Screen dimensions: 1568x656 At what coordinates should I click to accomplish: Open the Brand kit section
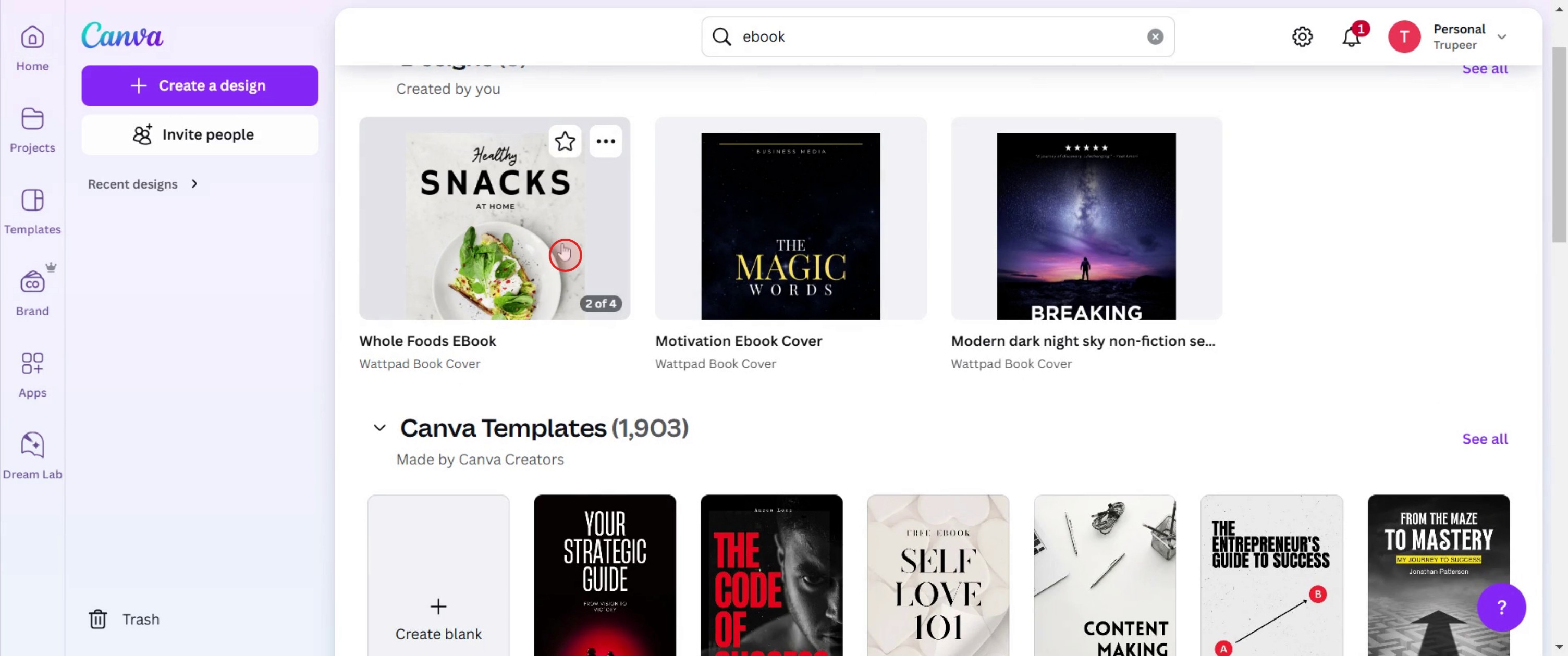coord(32,292)
